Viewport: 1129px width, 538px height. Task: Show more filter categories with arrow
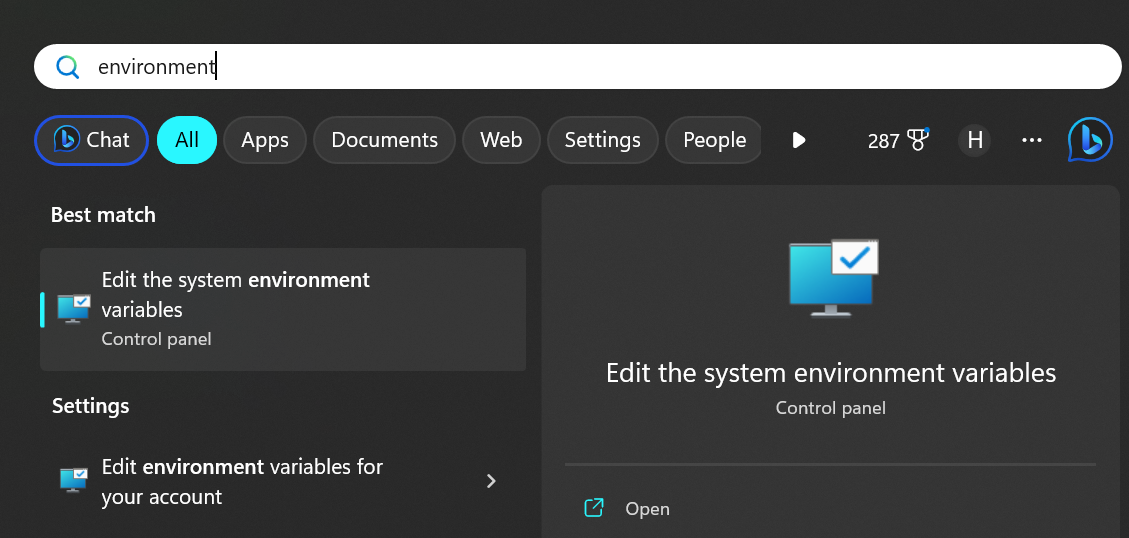pos(798,140)
